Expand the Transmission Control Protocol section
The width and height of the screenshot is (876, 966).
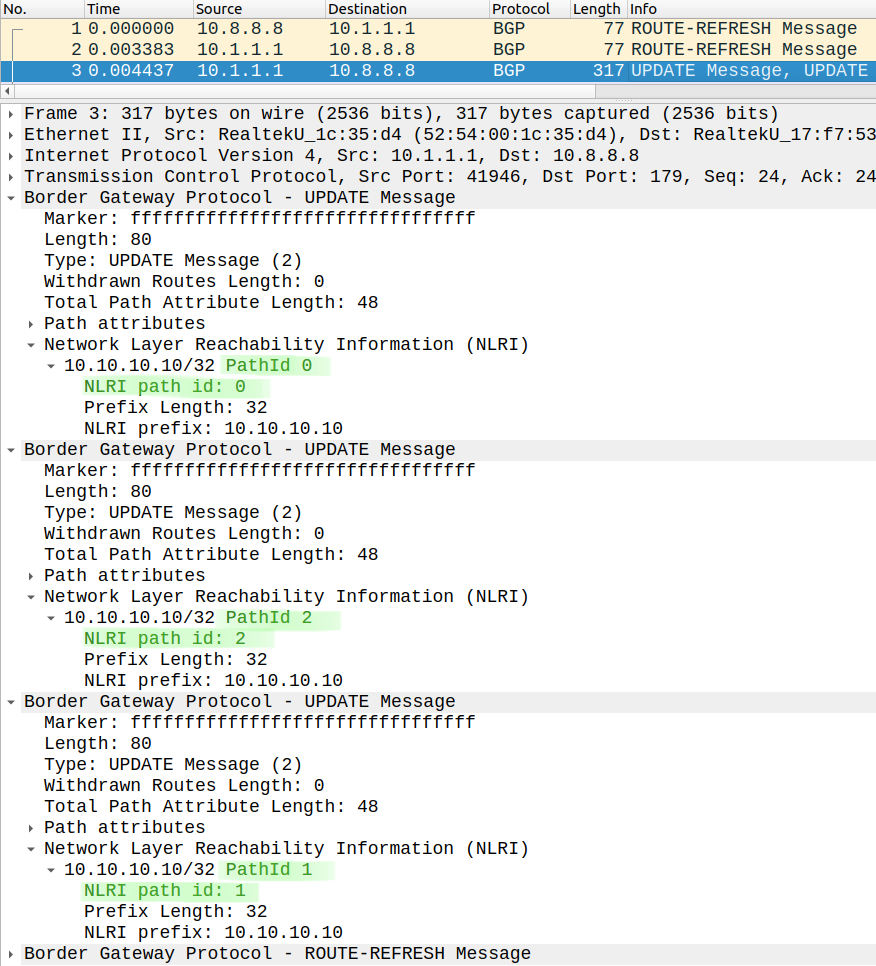click(11, 177)
